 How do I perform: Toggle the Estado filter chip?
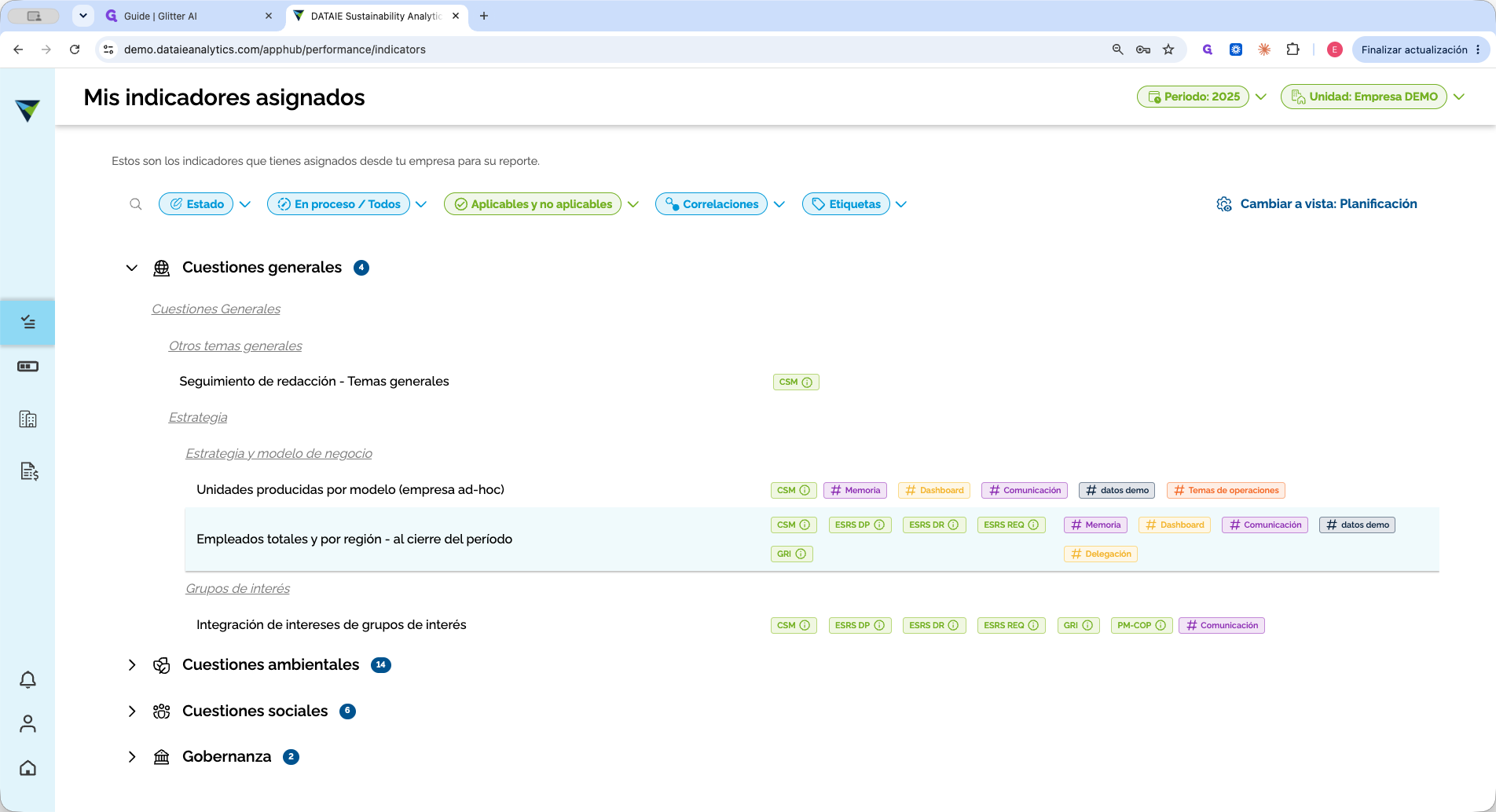196,204
